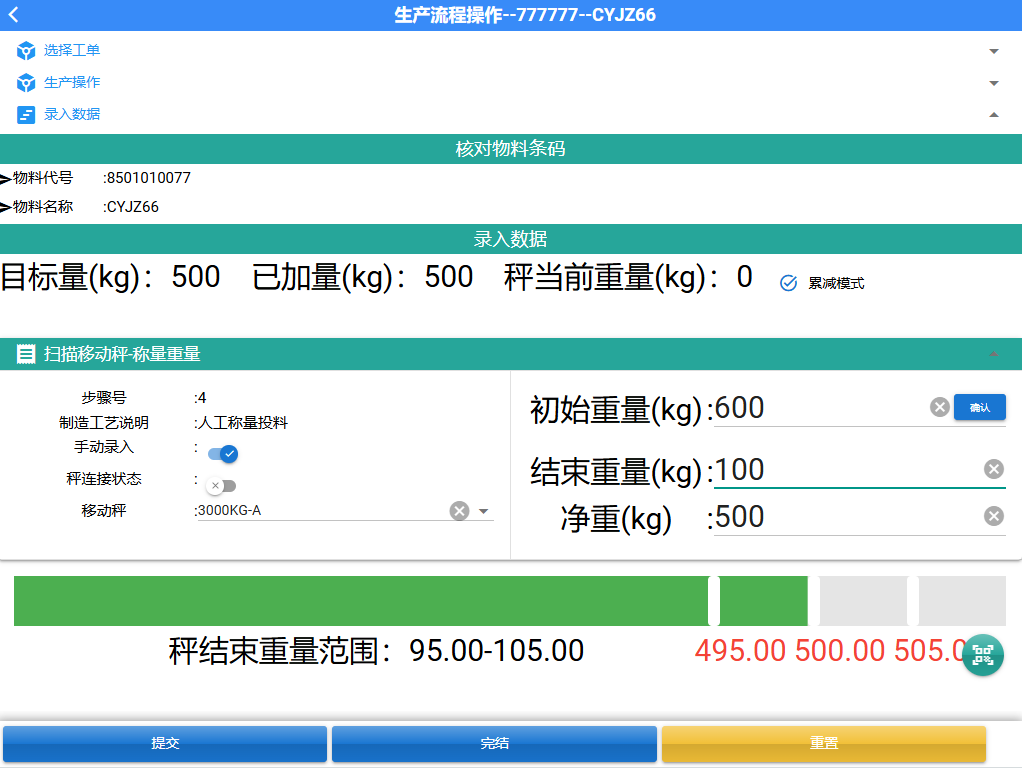Viewport: 1022px width, 768px height.
Task: Clear the 净重 value
Action: coord(993,516)
